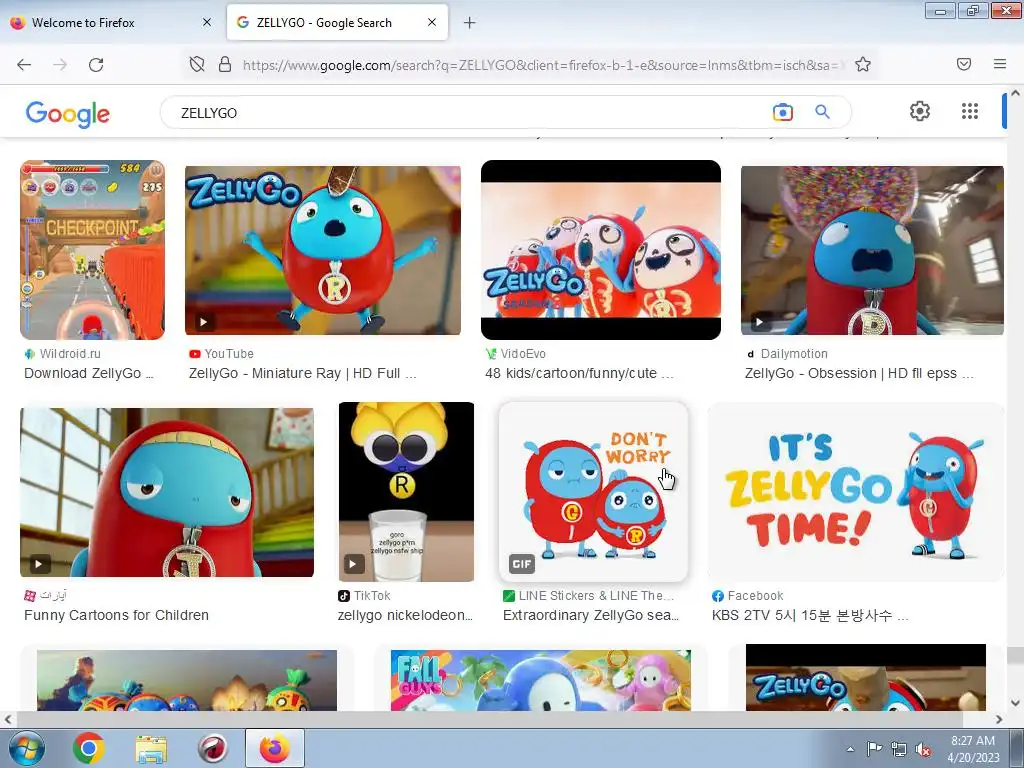The height and width of the screenshot is (768, 1024).
Task: Open the Fall Guys image thumbnail
Action: pos(541,680)
